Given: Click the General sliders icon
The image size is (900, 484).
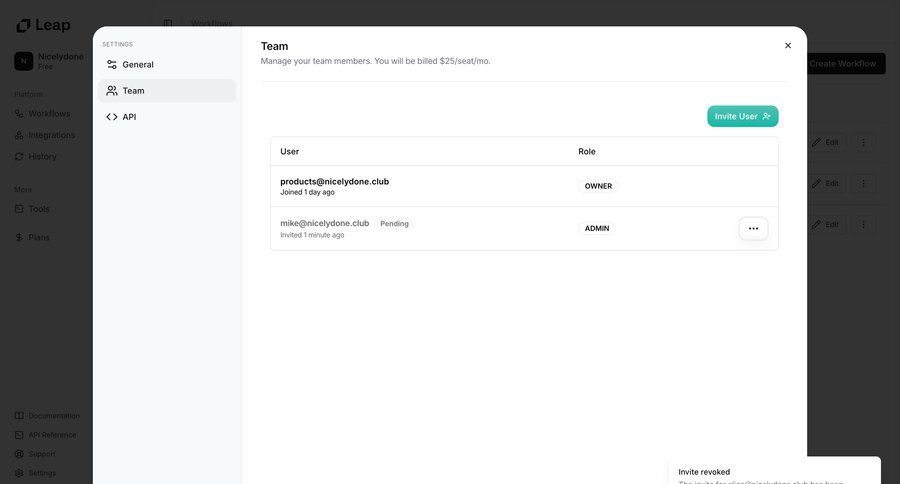Looking at the screenshot, I should click(112, 65).
